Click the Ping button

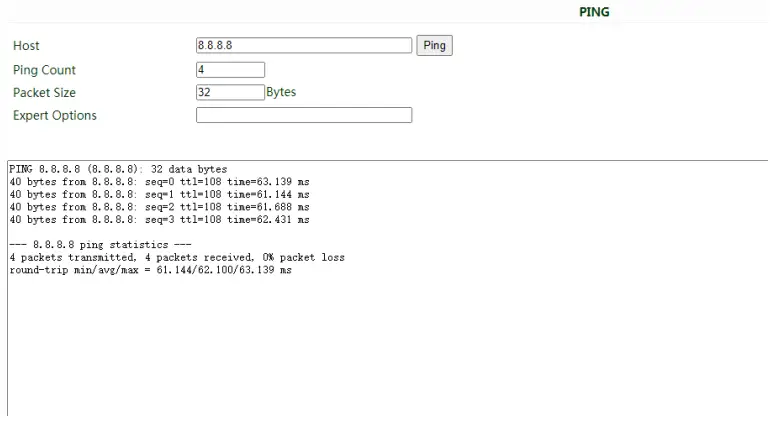pos(434,45)
